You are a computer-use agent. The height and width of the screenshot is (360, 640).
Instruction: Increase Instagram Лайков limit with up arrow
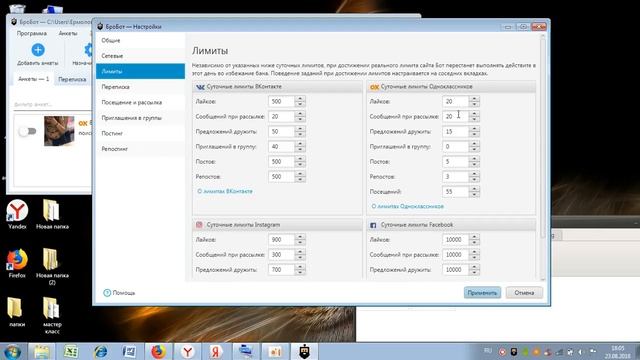tap(300, 237)
